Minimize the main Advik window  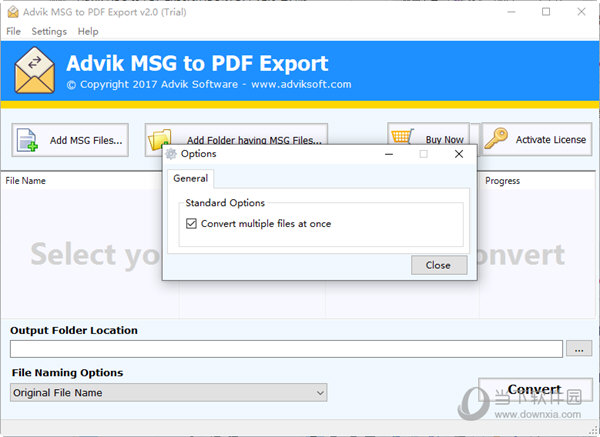511,12
